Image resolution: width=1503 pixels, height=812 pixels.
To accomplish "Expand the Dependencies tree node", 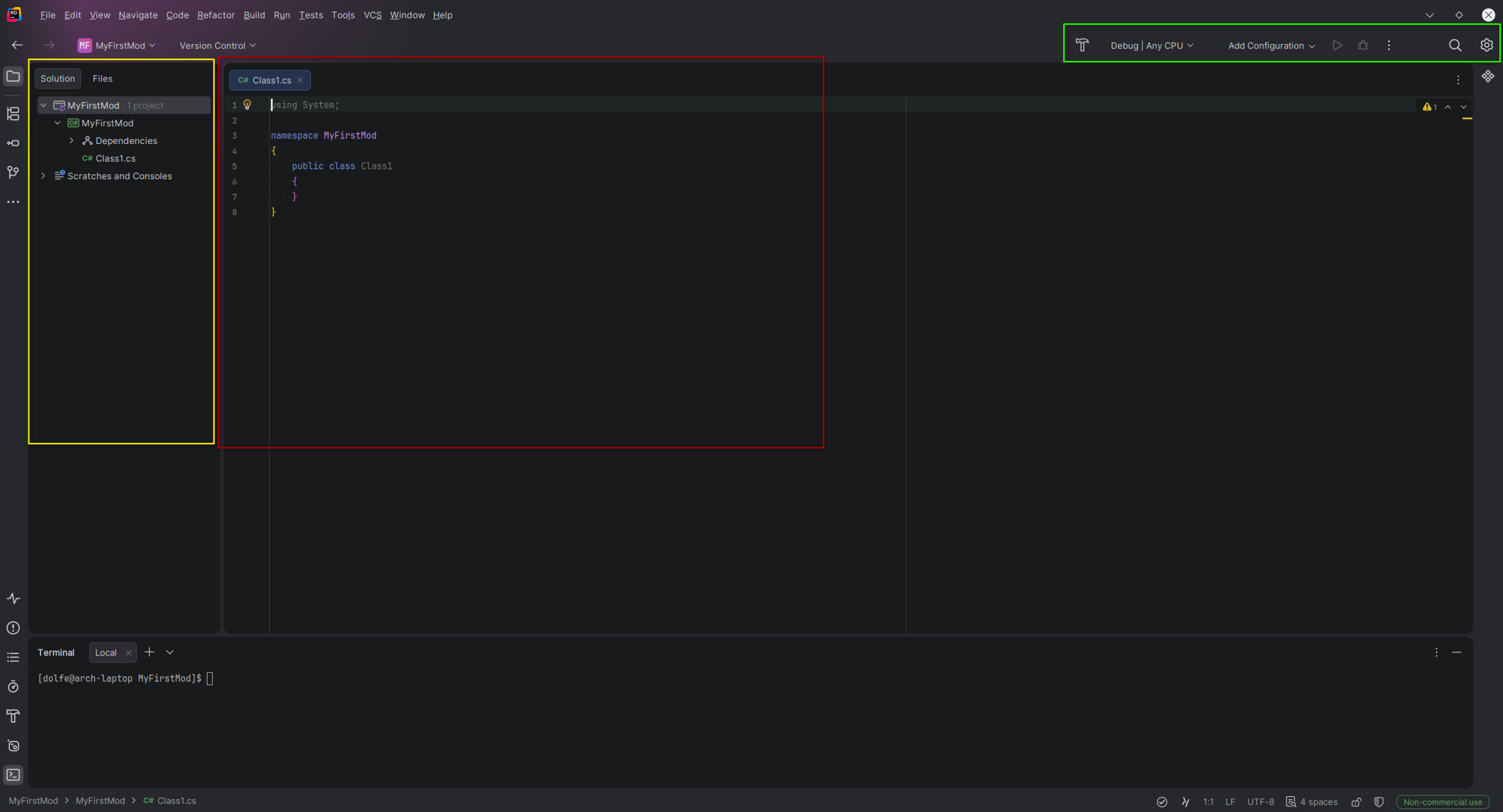I will 72,140.
